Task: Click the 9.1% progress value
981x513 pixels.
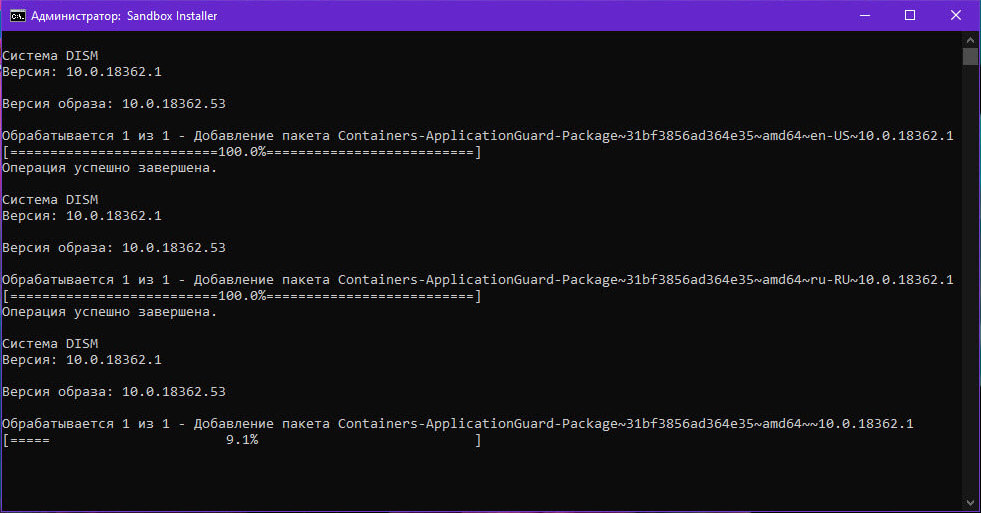Action: tap(242, 440)
